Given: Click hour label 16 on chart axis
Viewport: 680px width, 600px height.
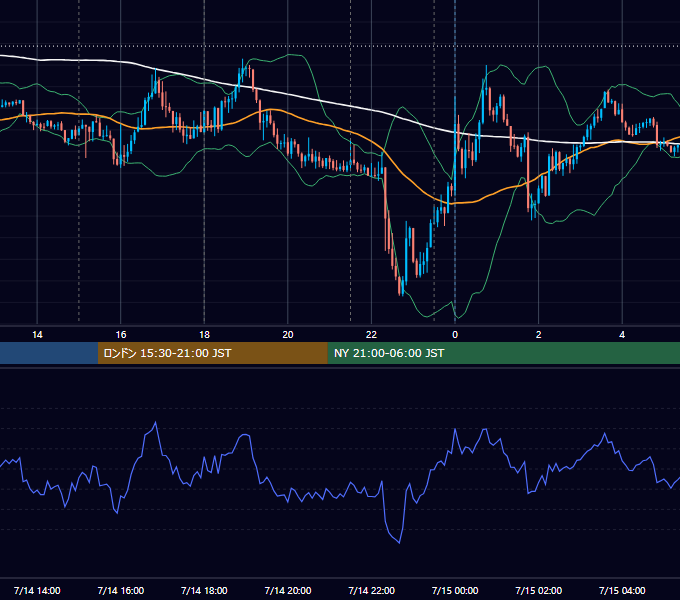Looking at the screenshot, I should coord(121,334).
